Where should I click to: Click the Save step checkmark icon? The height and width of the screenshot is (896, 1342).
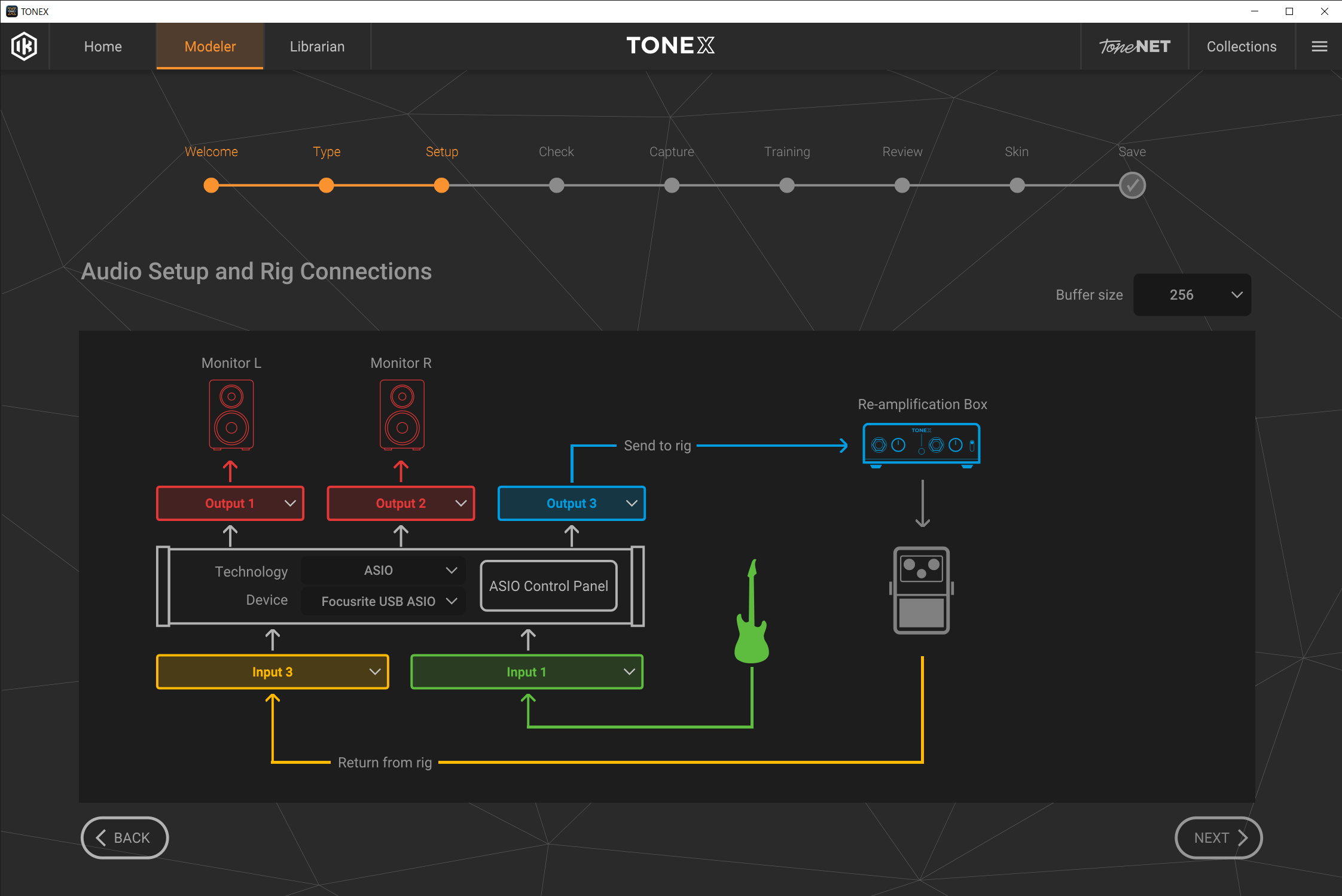(1132, 185)
